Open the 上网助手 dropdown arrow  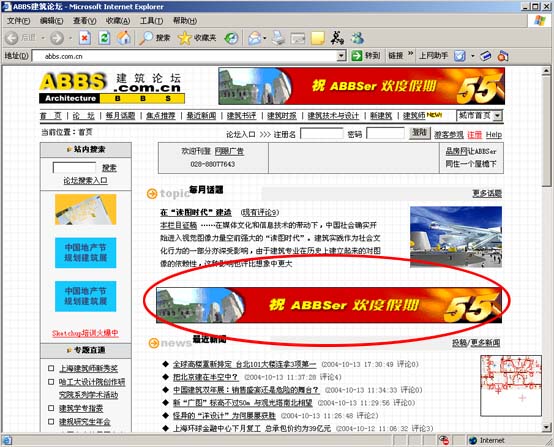click(472, 56)
